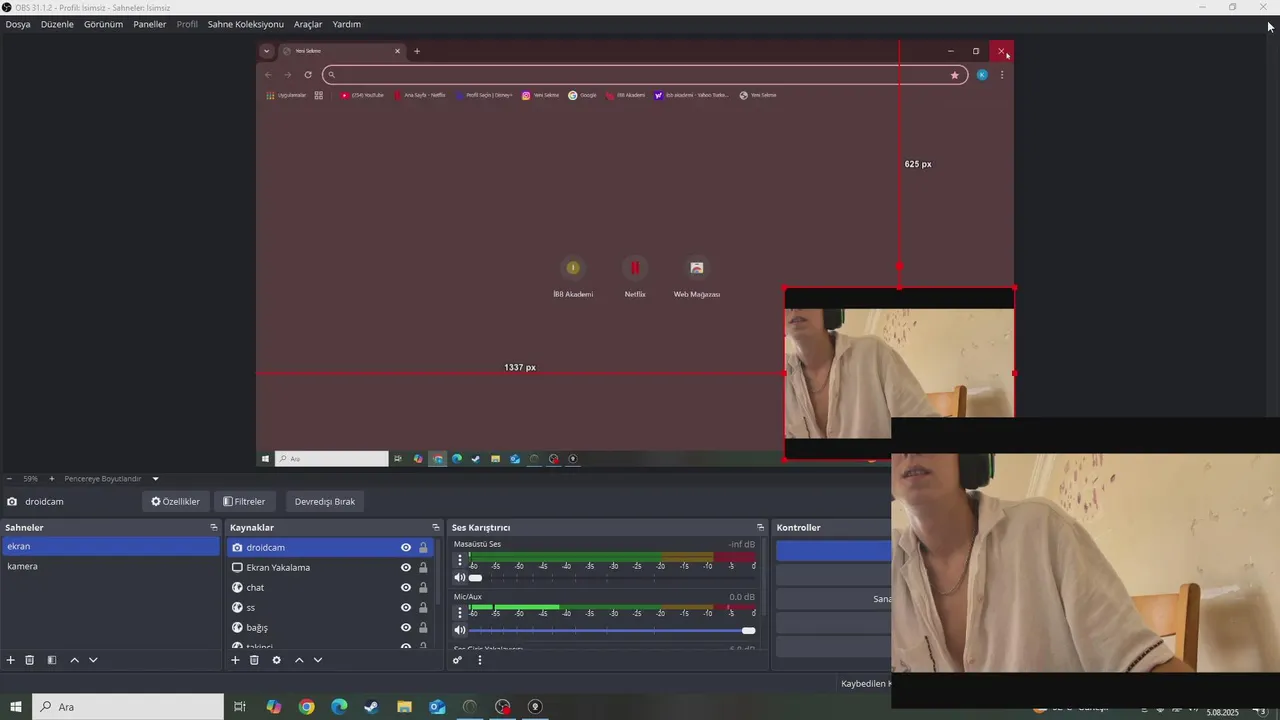1280x720 pixels.
Task: Float the Kaynaklar dock panel
Action: click(435, 527)
